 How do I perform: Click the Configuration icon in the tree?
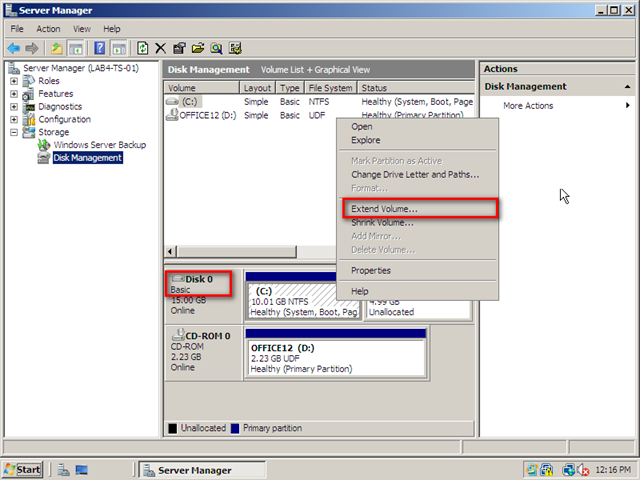point(29,120)
